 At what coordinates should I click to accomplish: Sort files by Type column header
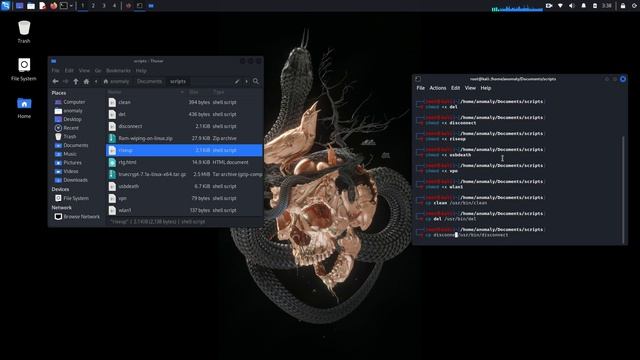point(237,92)
